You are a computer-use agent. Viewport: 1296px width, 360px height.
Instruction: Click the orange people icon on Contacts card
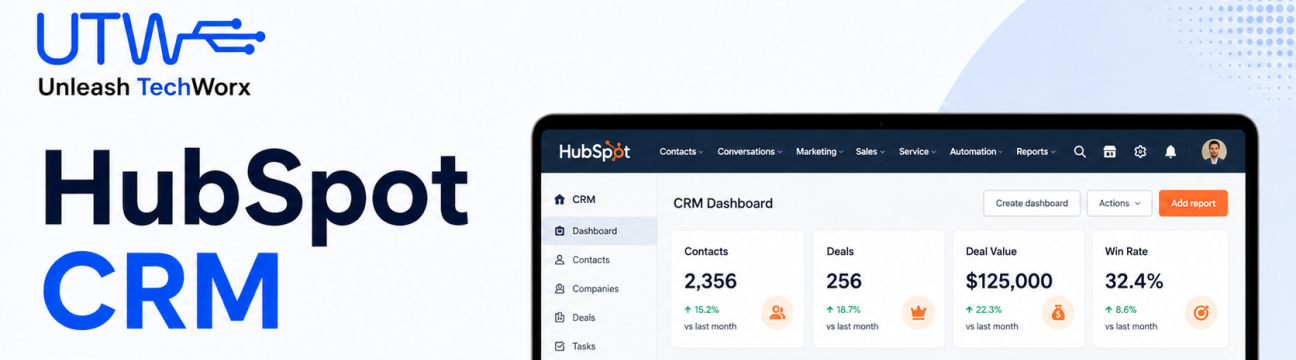[777, 313]
